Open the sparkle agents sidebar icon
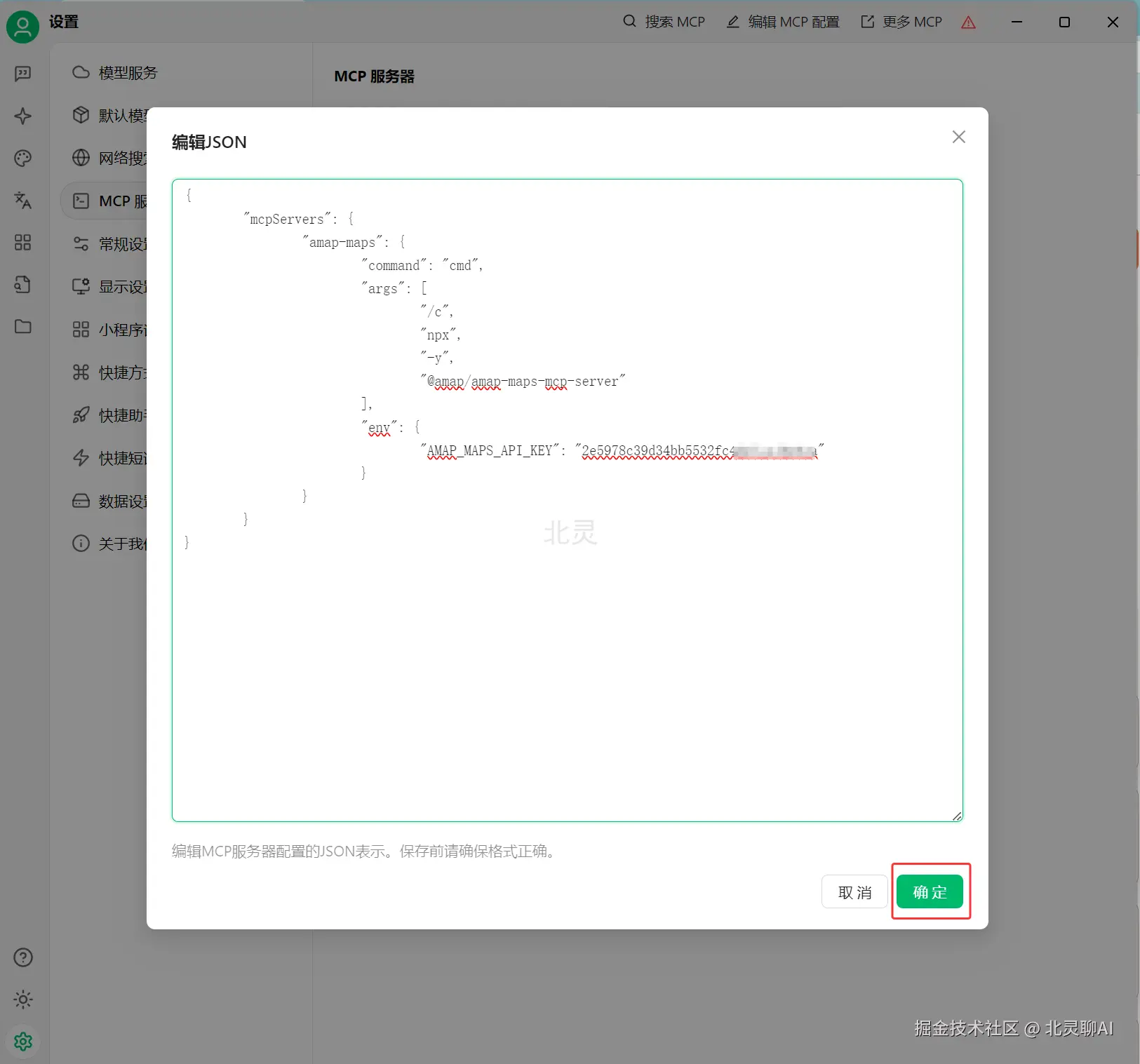The image size is (1140, 1064). point(23,116)
